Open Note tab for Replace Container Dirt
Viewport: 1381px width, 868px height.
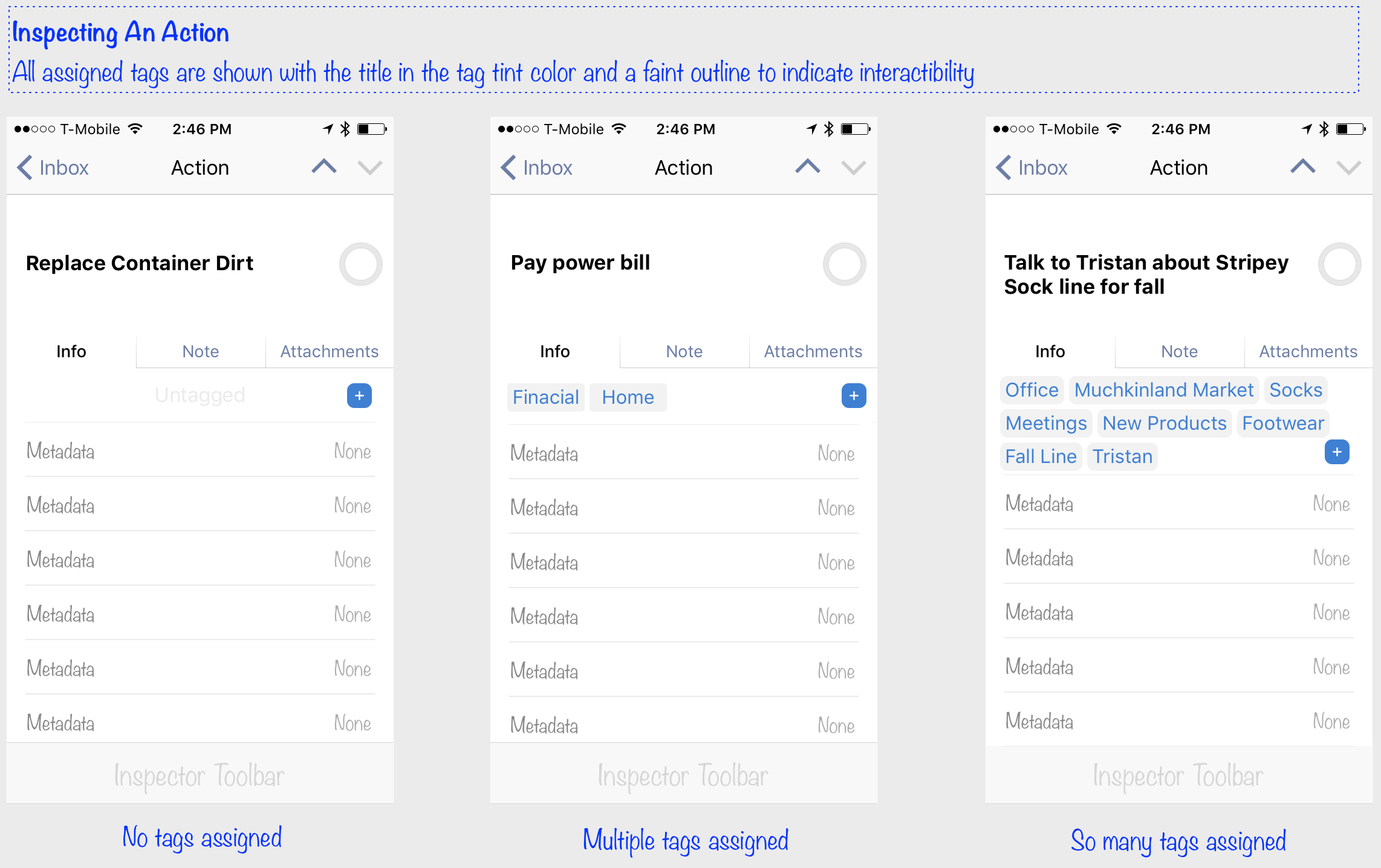point(201,351)
